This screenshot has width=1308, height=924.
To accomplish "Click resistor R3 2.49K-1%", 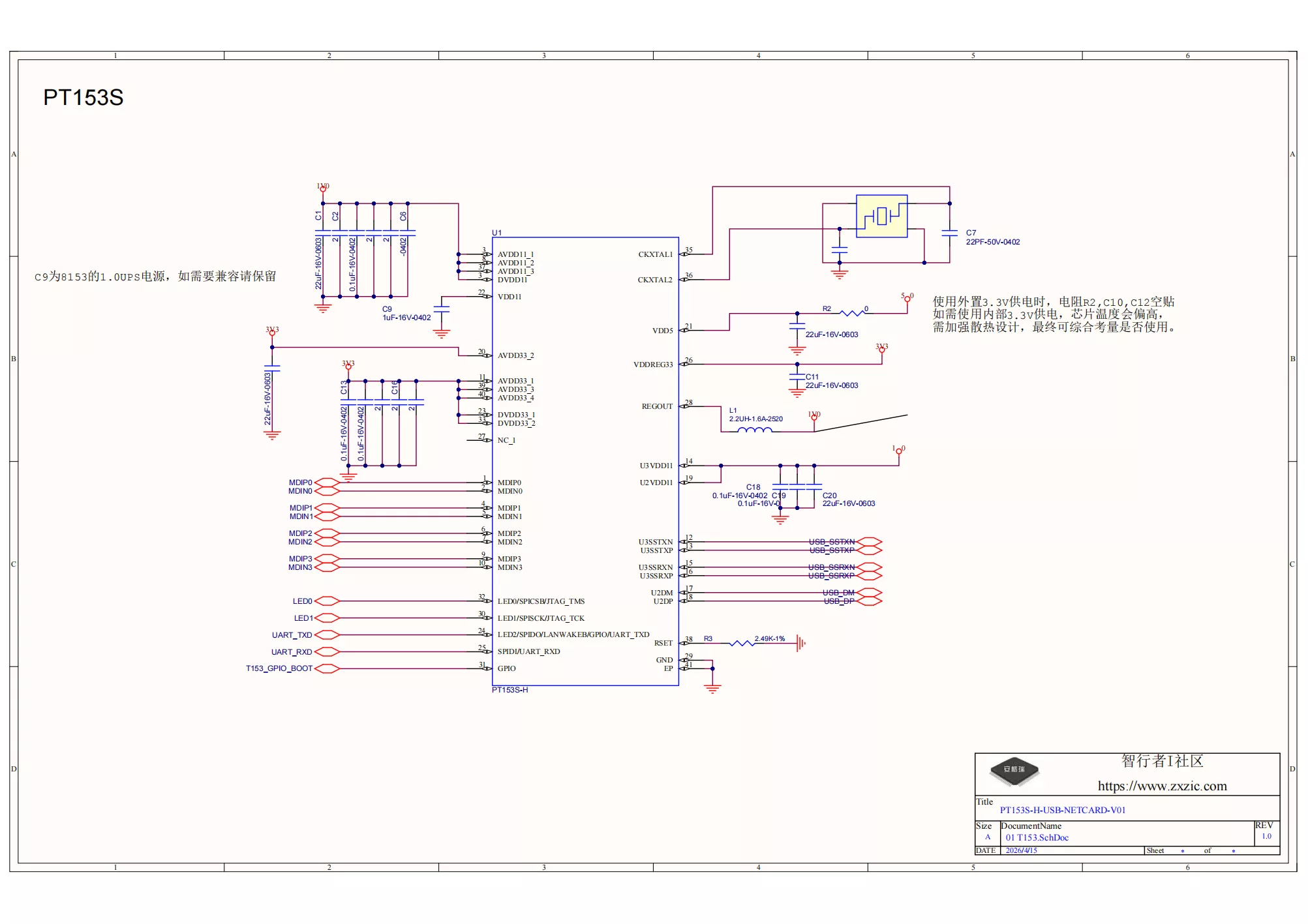I will coord(742,644).
